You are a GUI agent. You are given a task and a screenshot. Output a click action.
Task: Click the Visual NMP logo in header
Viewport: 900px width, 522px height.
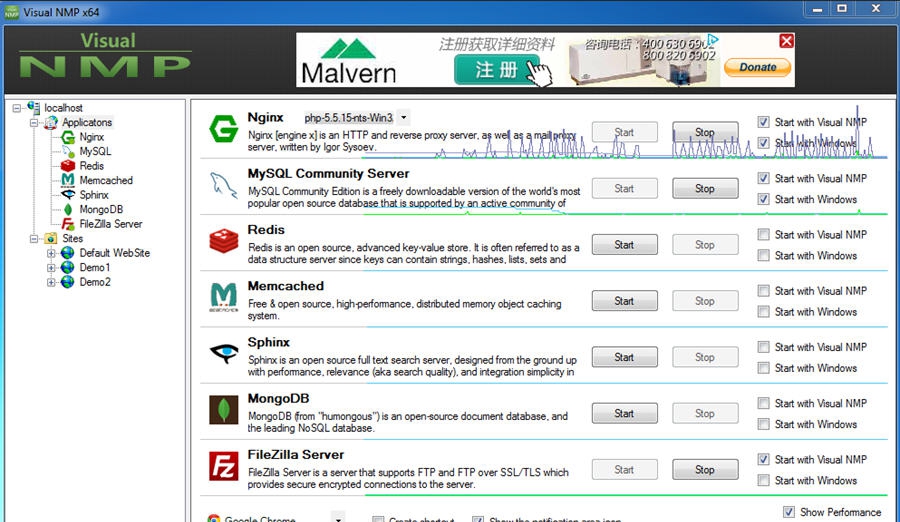click(106, 56)
